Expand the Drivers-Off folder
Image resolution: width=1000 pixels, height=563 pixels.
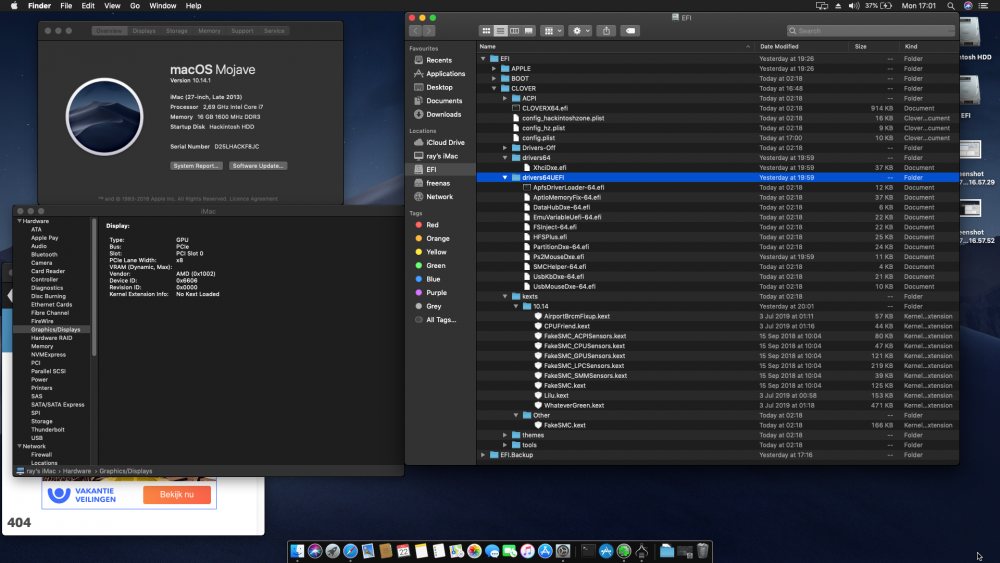pos(504,148)
